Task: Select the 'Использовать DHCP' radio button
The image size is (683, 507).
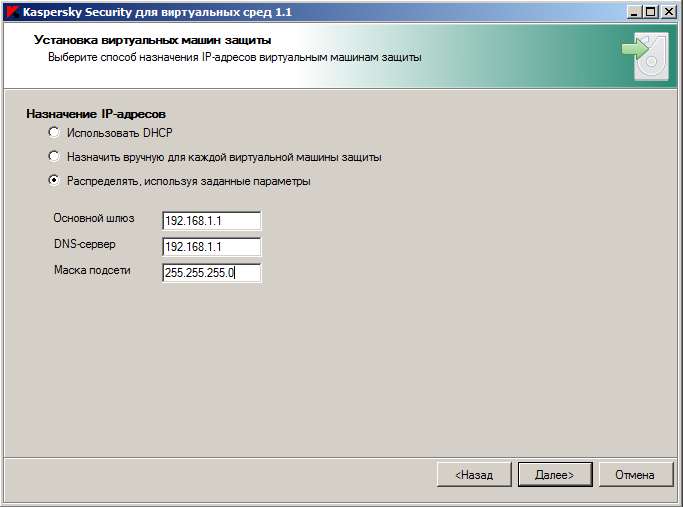Action: coord(54,132)
